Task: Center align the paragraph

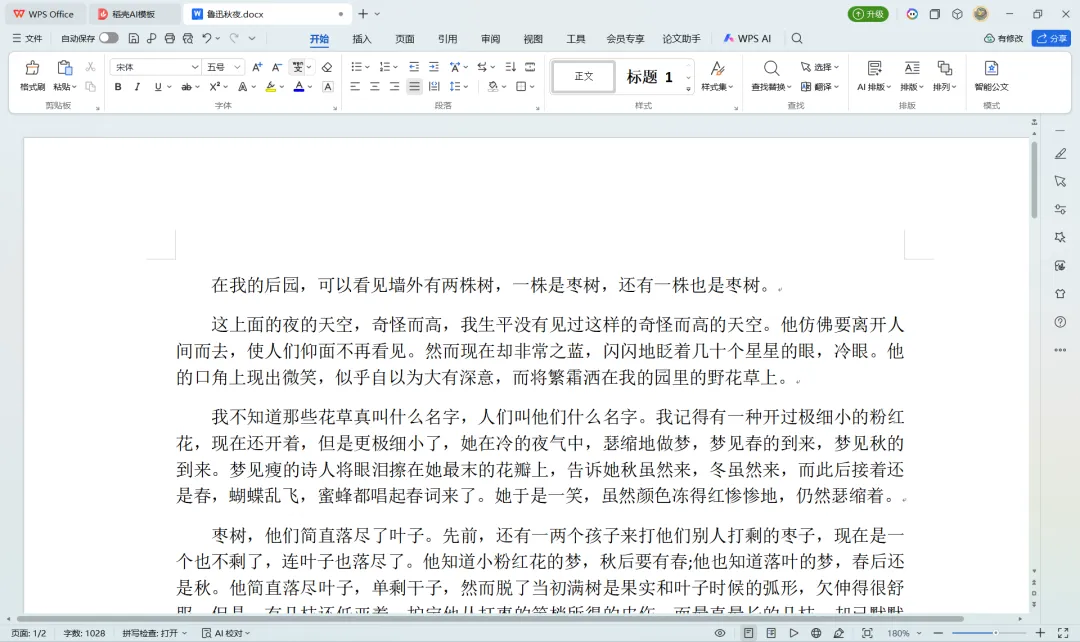Action: click(x=375, y=87)
